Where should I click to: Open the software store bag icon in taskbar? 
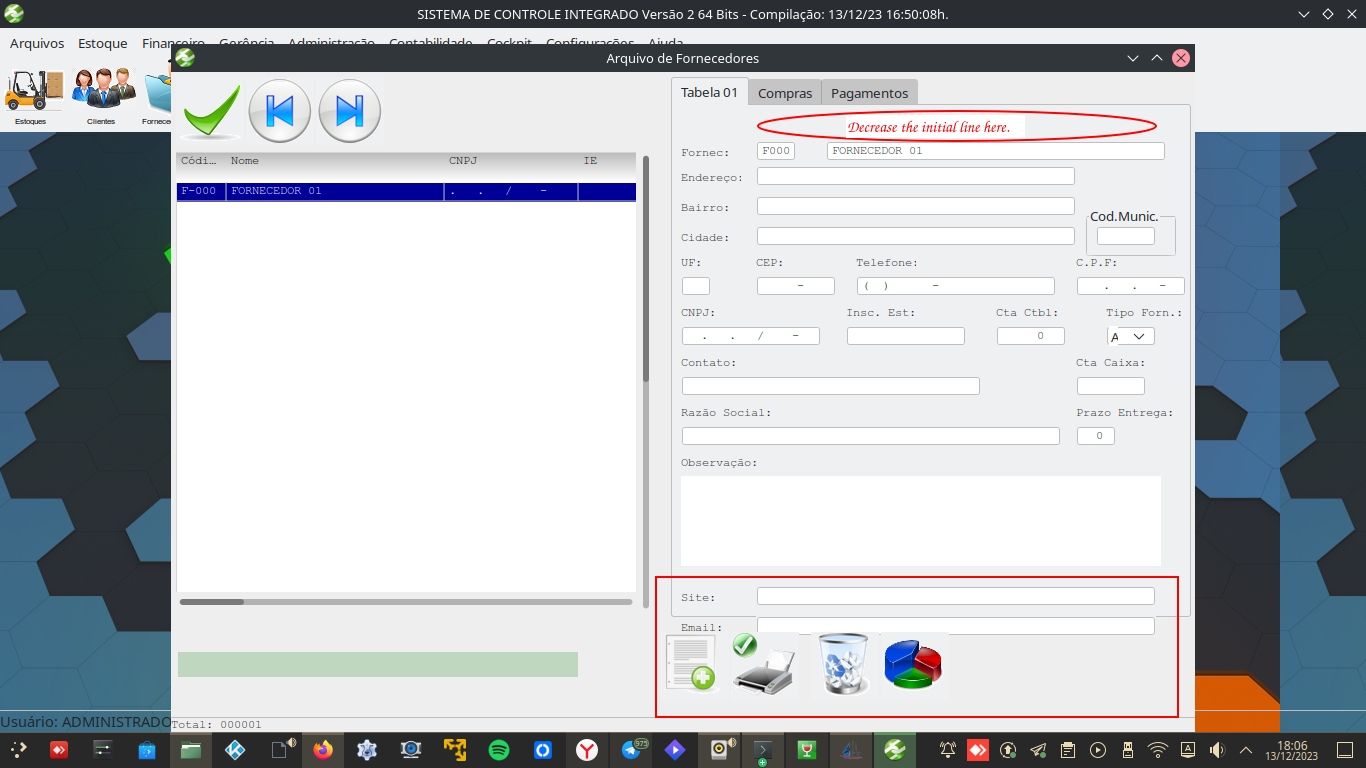click(147, 749)
